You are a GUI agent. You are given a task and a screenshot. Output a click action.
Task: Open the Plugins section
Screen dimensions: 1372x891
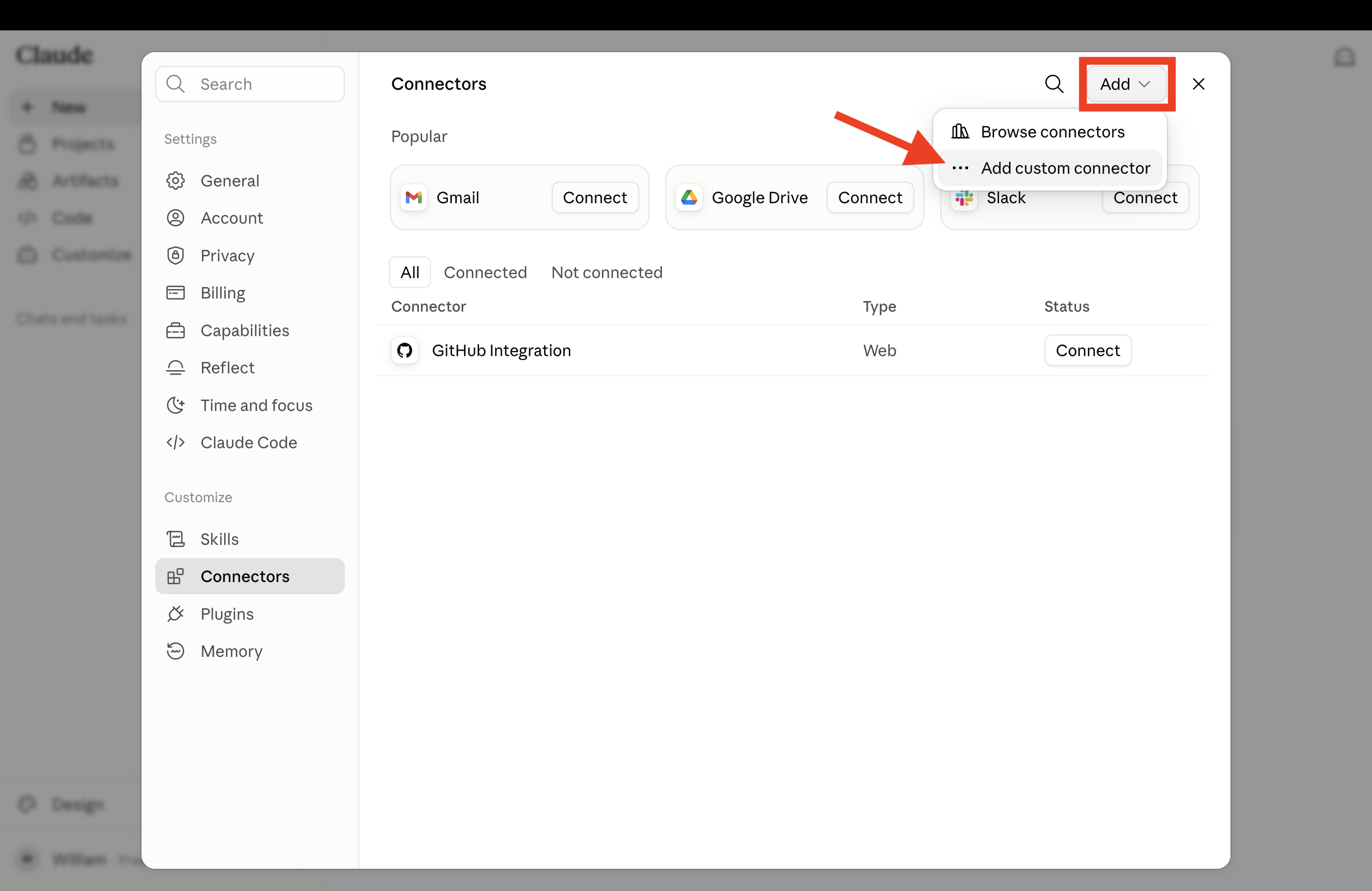250,614
